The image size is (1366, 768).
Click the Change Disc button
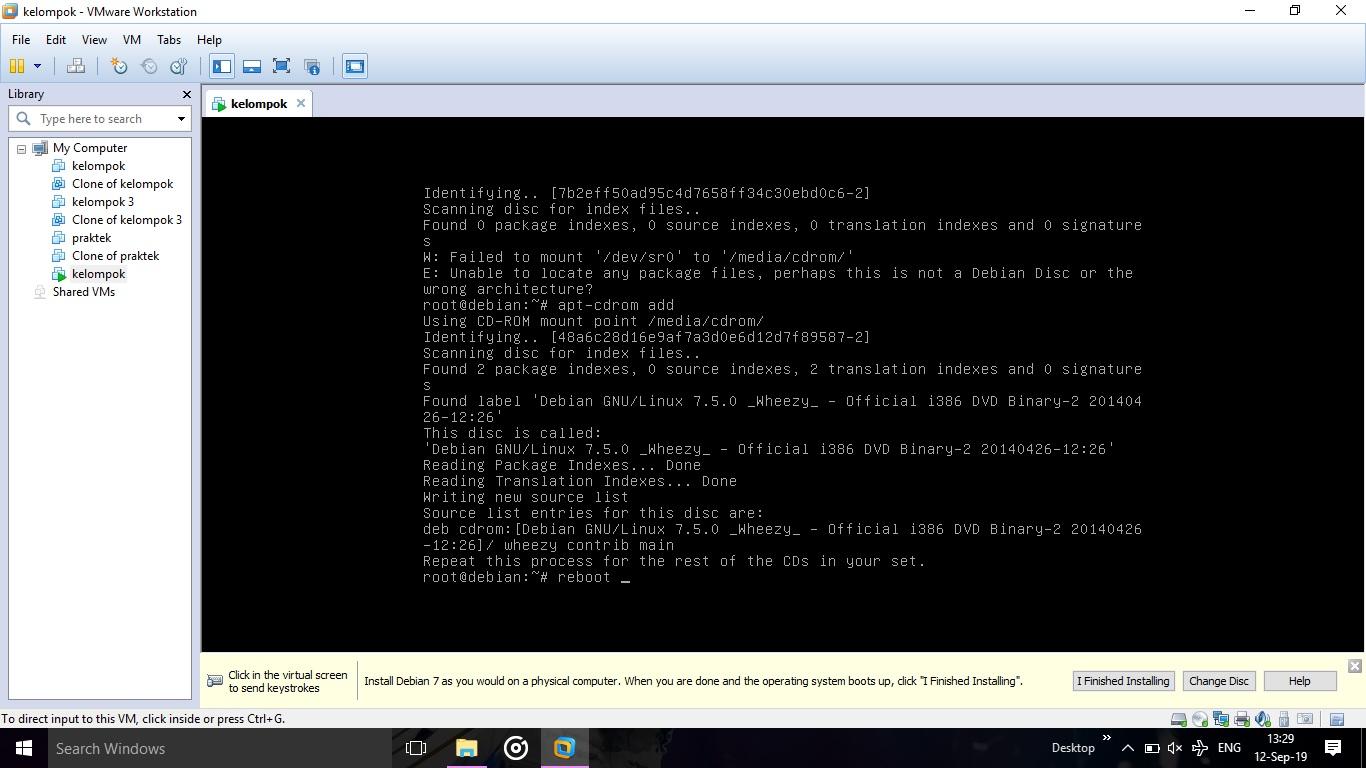point(1218,681)
